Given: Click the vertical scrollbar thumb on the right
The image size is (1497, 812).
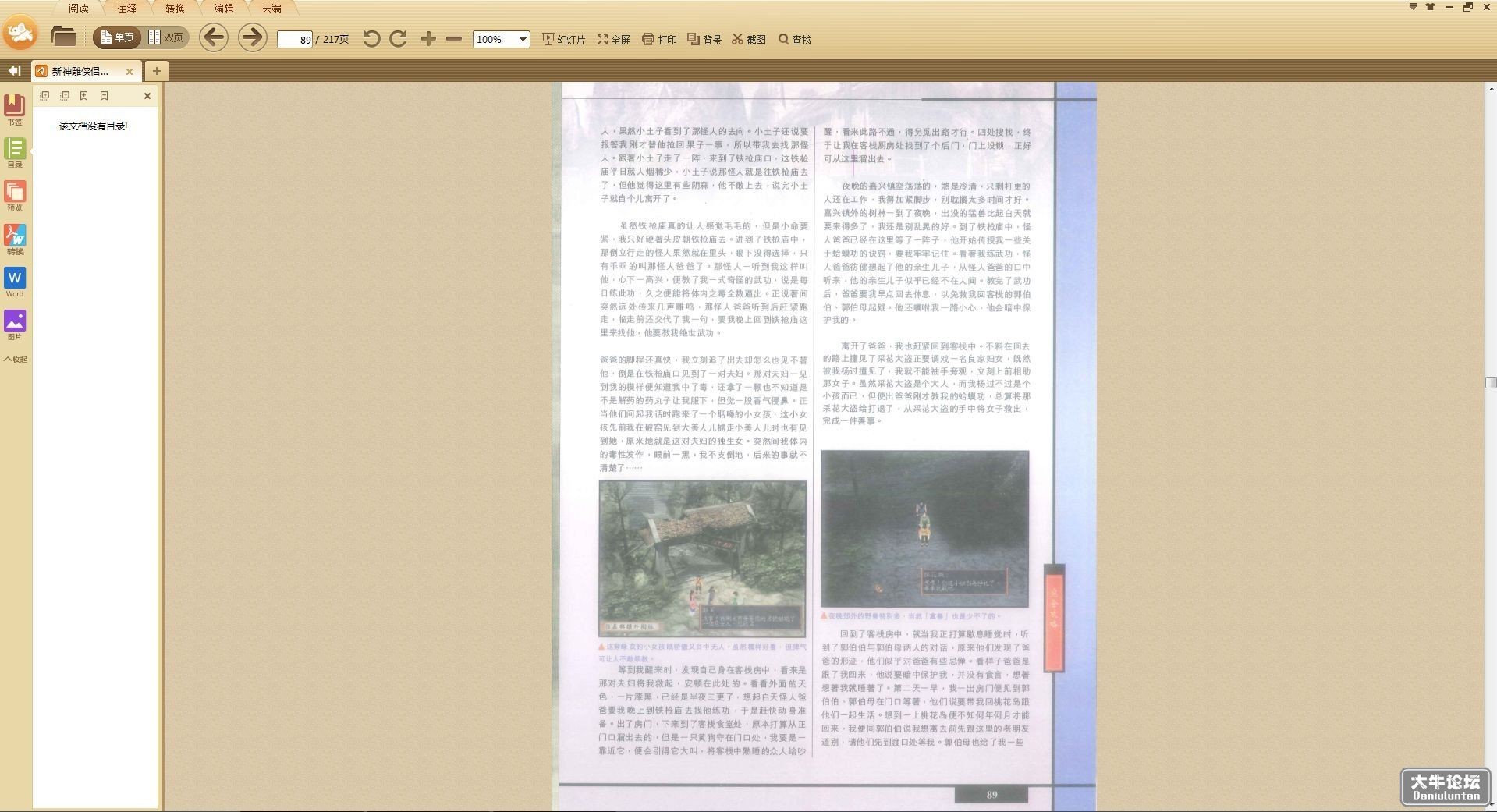Looking at the screenshot, I should 1491,382.
